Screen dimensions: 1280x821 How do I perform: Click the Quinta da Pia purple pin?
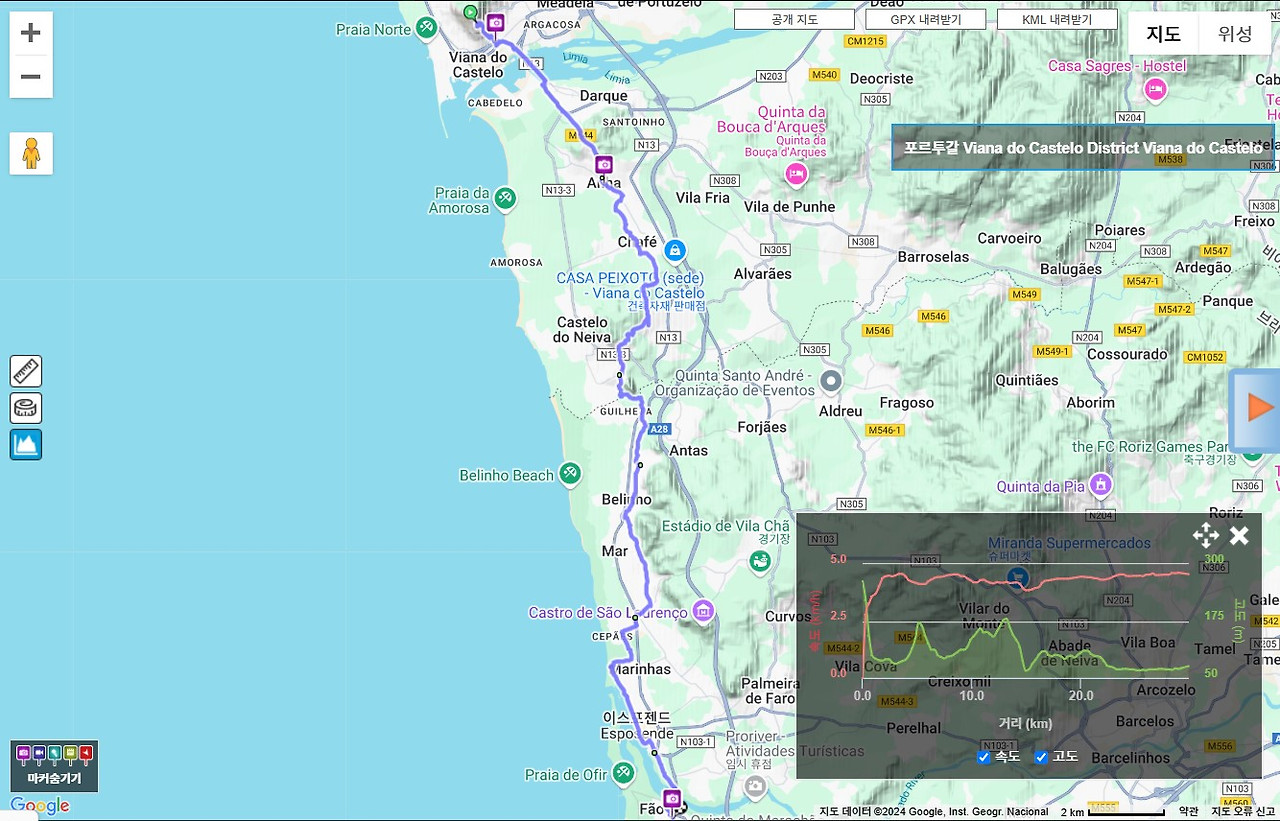pos(1101,485)
